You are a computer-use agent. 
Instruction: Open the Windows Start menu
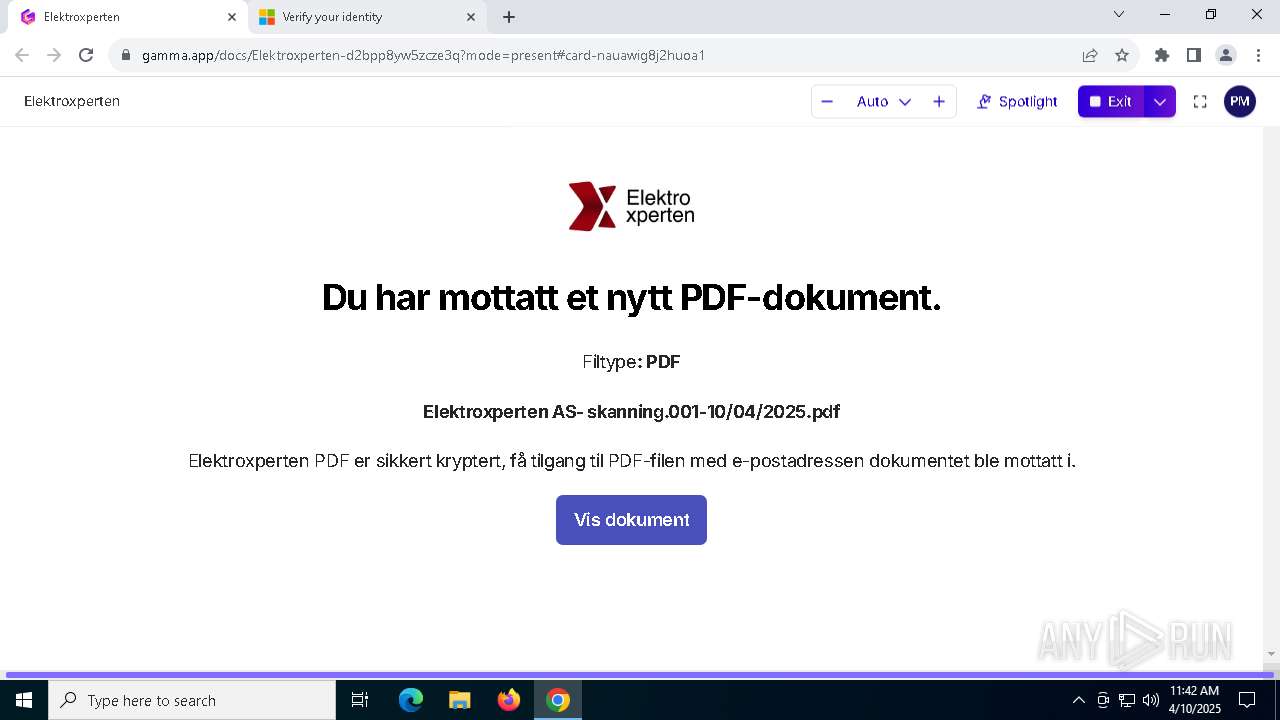pos(24,700)
